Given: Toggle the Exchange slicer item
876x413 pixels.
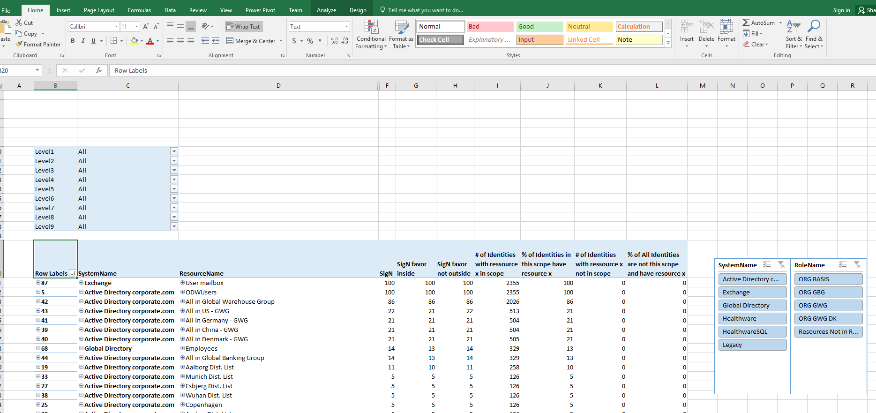Looking at the screenshot, I should pyautogui.click(x=753, y=292).
